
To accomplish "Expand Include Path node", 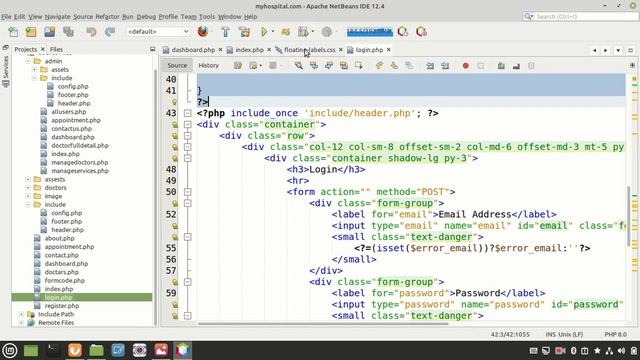I will (x=21, y=314).
